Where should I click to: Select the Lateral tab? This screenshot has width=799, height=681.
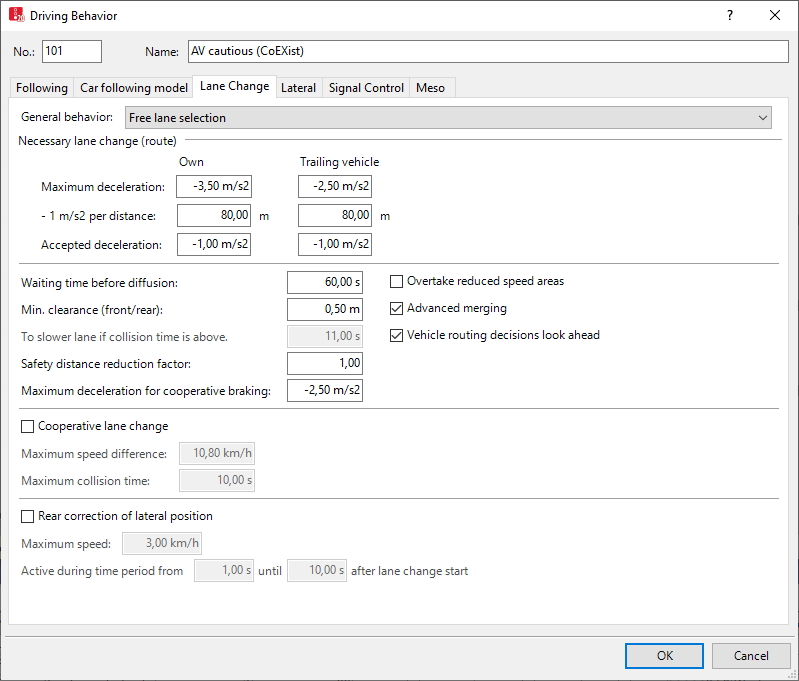coord(298,88)
